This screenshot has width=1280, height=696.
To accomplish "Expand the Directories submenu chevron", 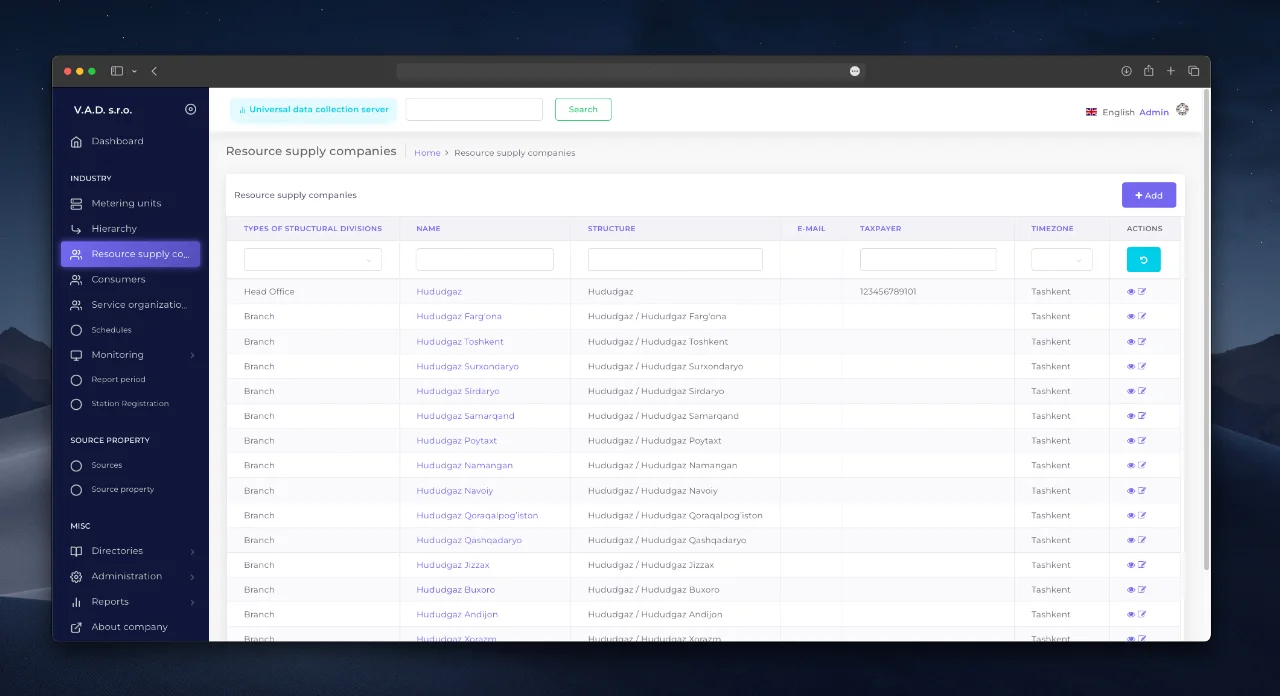I will pyautogui.click(x=192, y=552).
